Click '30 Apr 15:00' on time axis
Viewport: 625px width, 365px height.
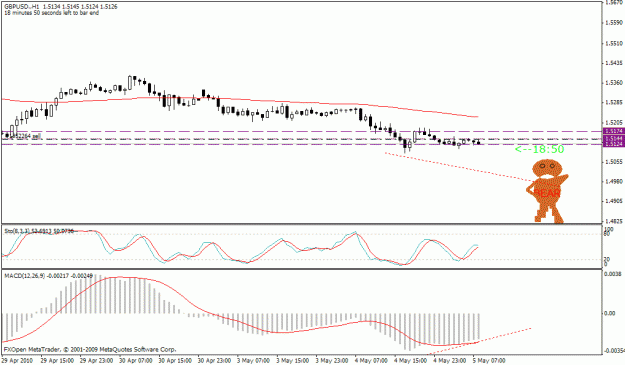[x=175, y=361]
